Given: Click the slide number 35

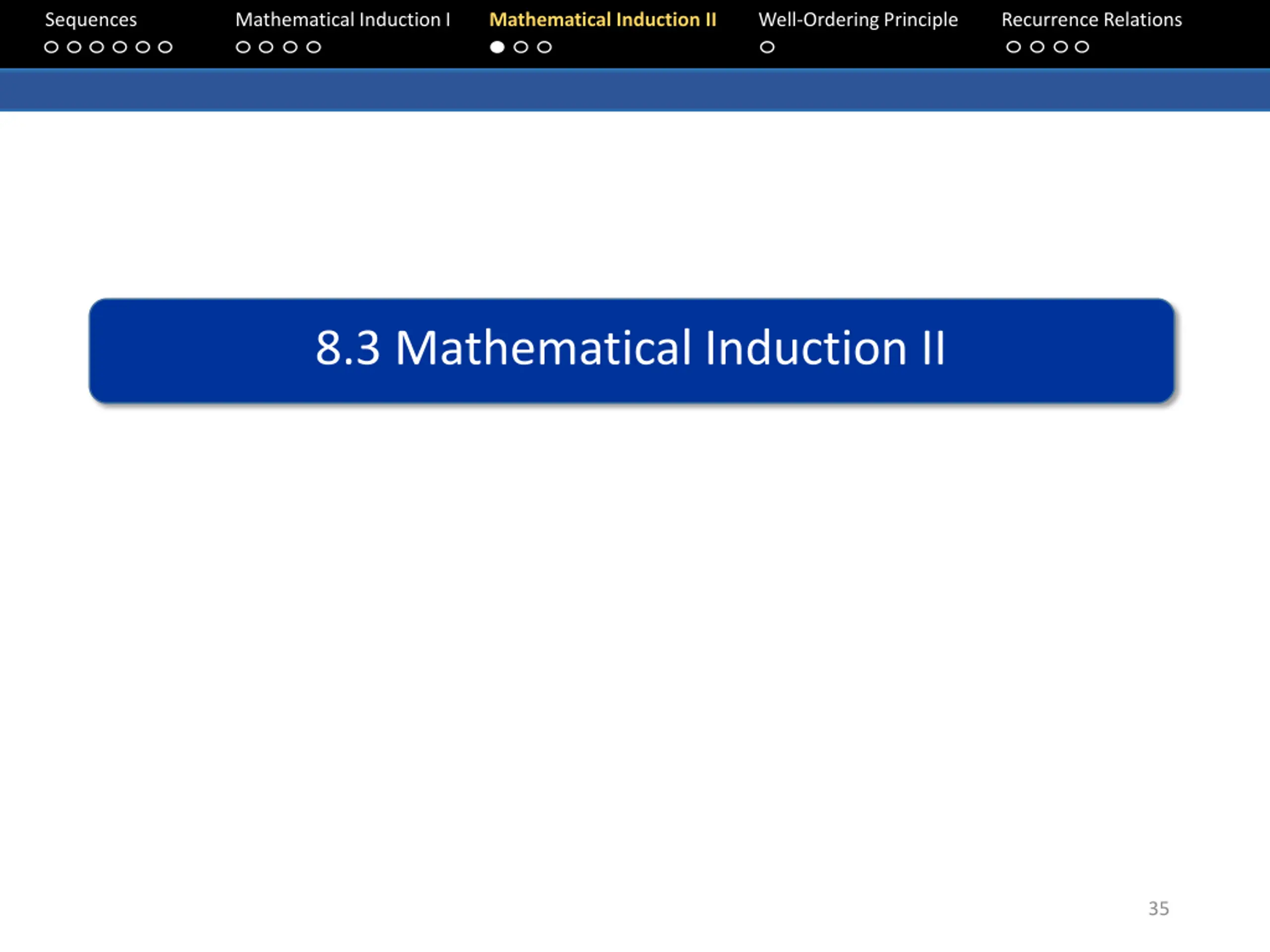Looking at the screenshot, I should [x=1158, y=908].
